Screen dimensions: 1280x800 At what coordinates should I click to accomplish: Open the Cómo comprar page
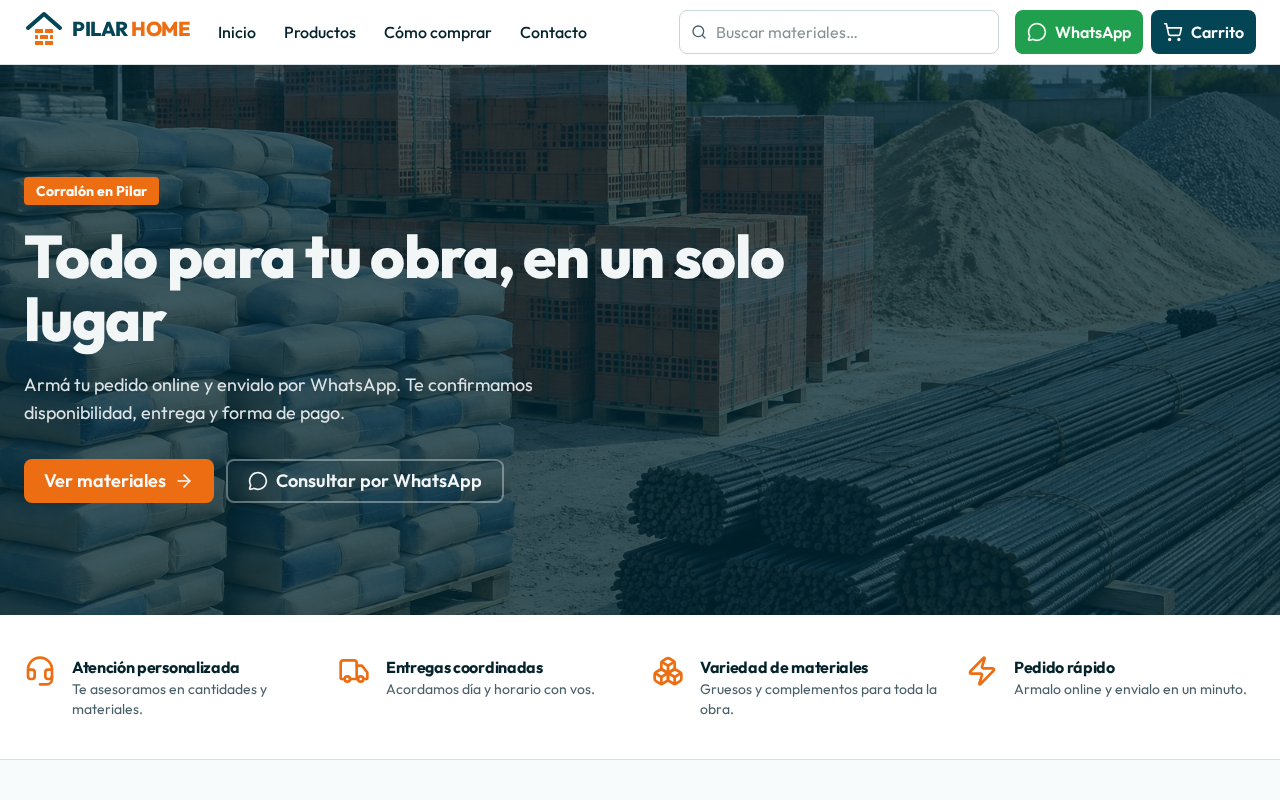(x=438, y=32)
